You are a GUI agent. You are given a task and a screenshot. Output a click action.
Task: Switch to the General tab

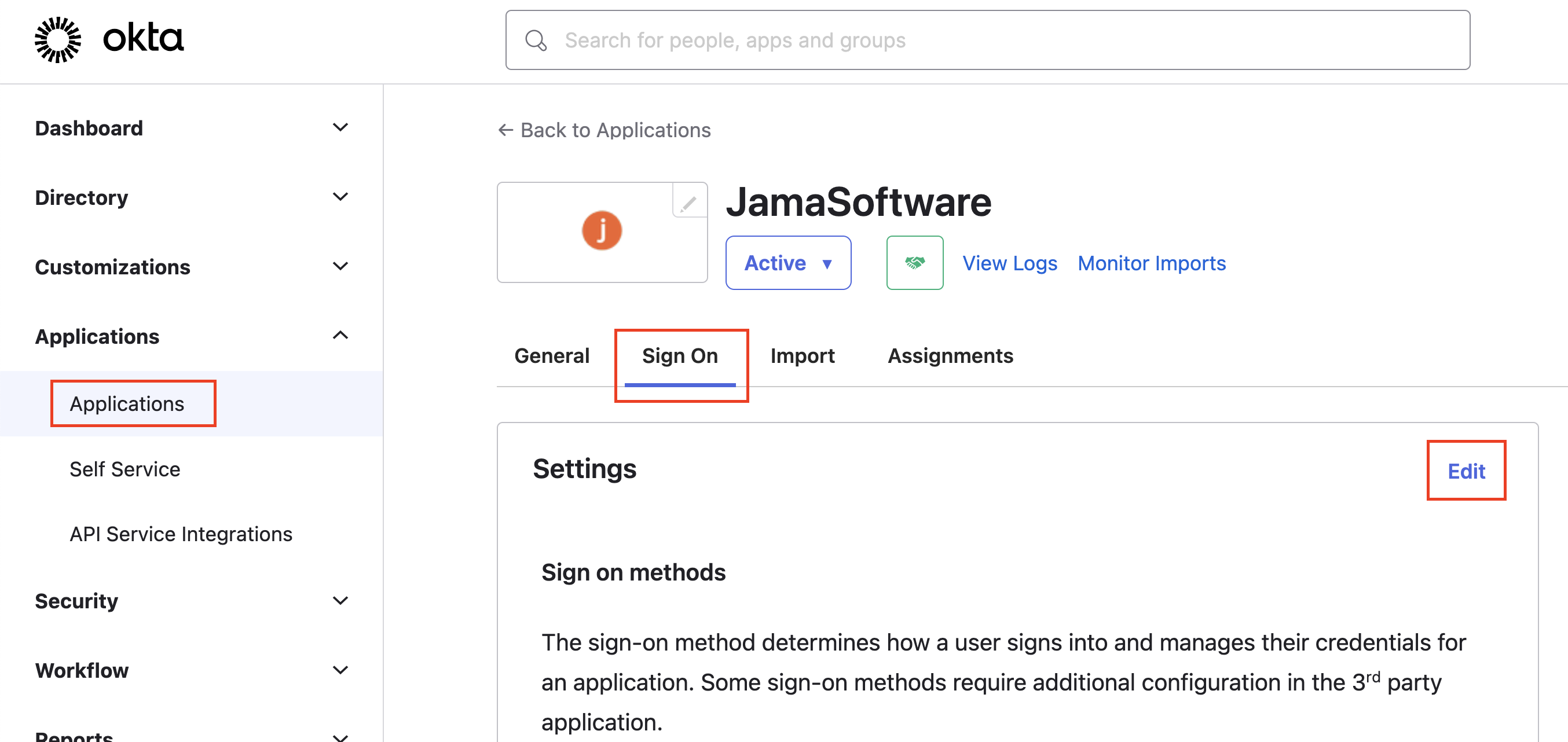[551, 356]
